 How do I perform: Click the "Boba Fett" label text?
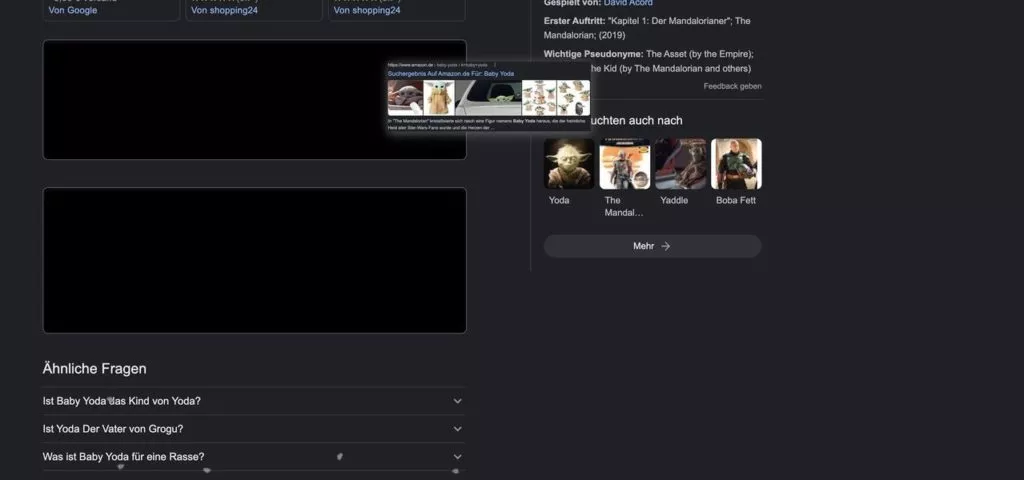(x=735, y=200)
